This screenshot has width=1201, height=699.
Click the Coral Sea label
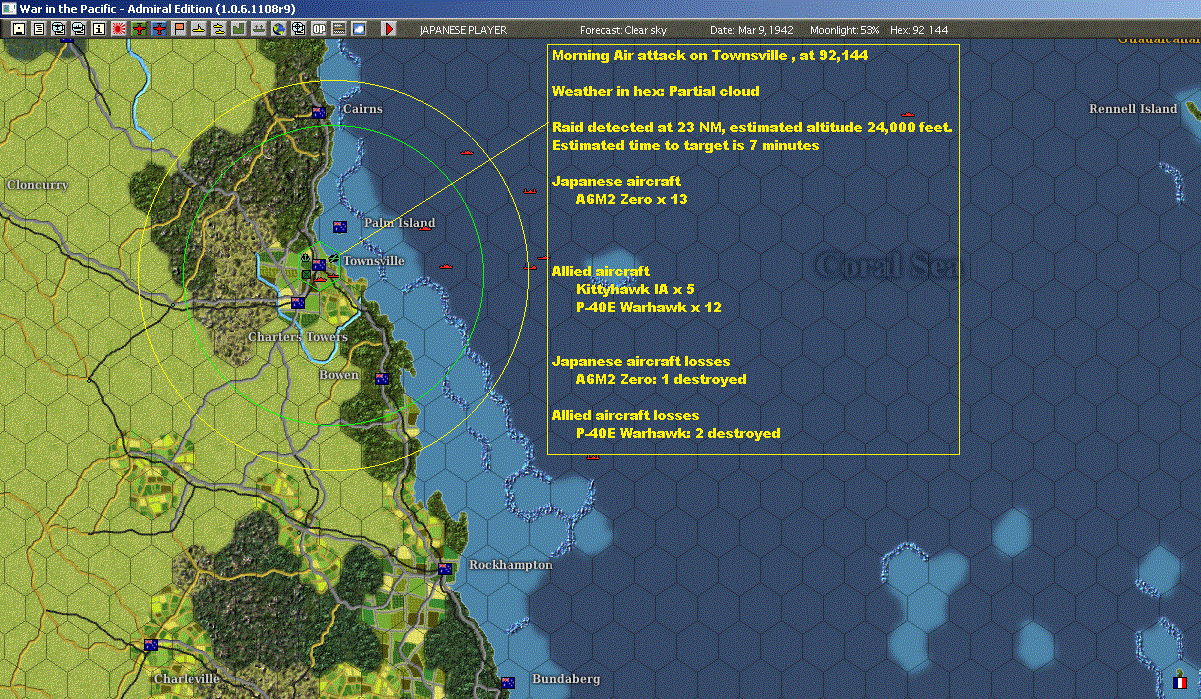[x=887, y=266]
